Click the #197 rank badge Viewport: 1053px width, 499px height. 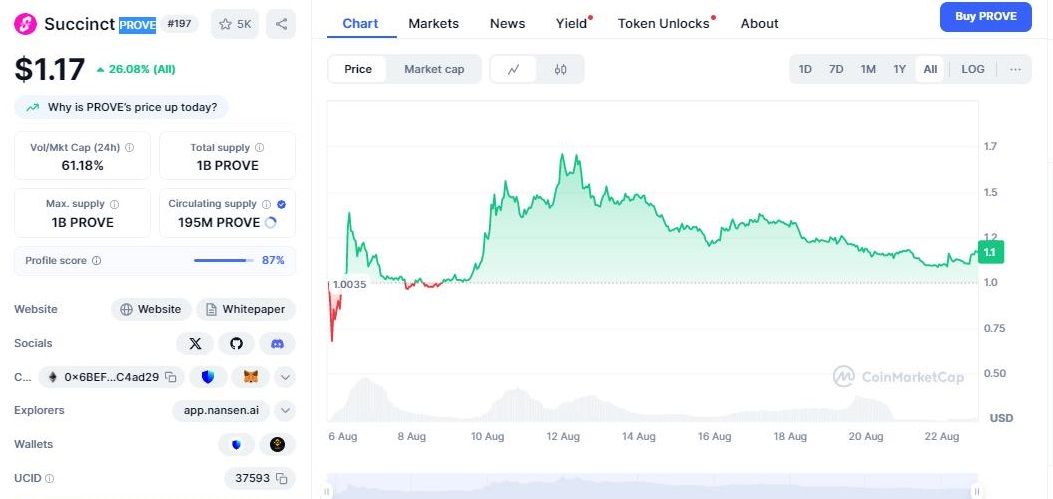tap(179, 24)
